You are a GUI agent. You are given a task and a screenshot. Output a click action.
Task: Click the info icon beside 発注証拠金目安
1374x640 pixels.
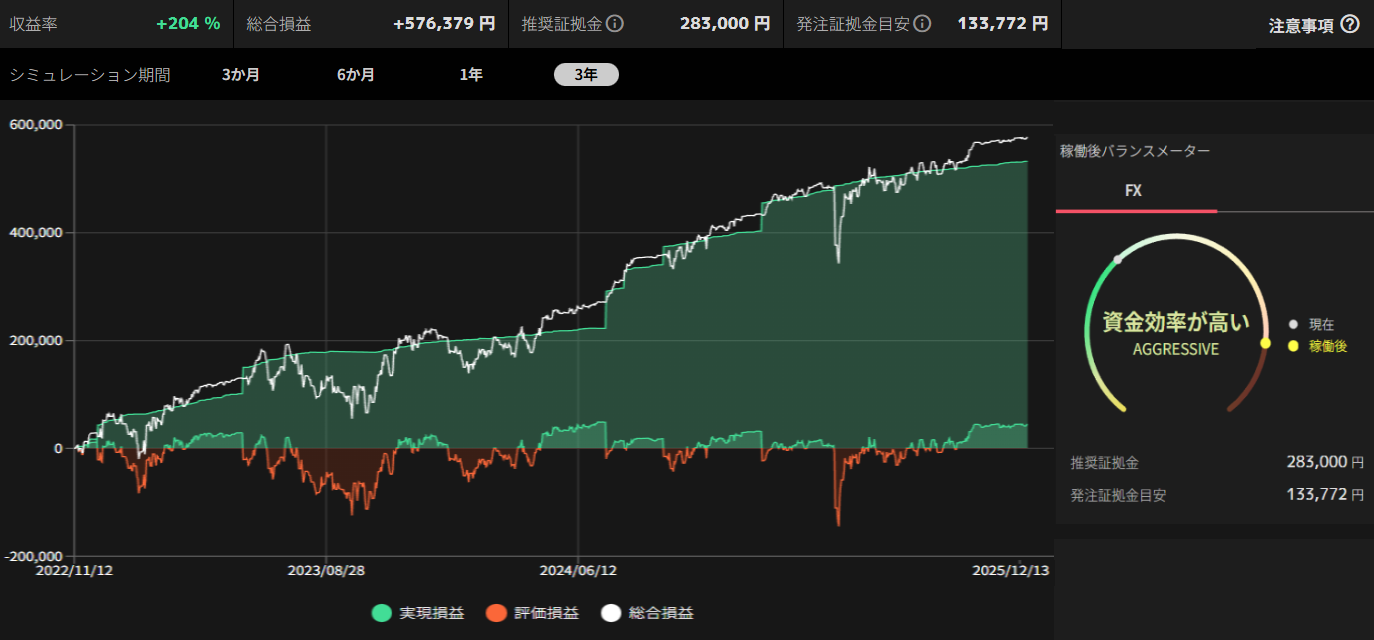923,23
